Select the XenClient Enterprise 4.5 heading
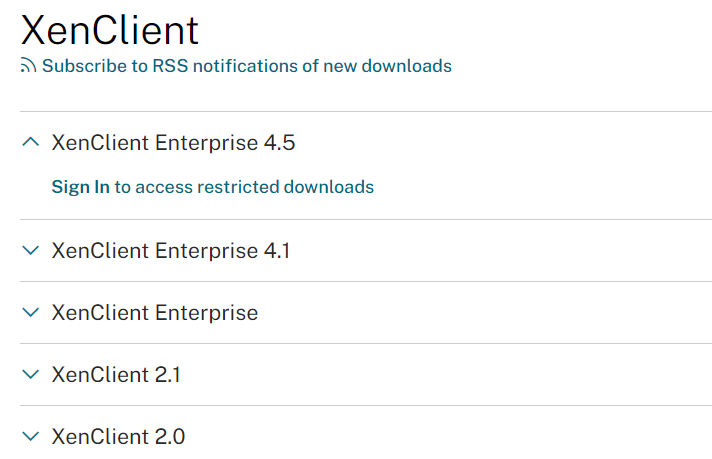 [x=173, y=143]
